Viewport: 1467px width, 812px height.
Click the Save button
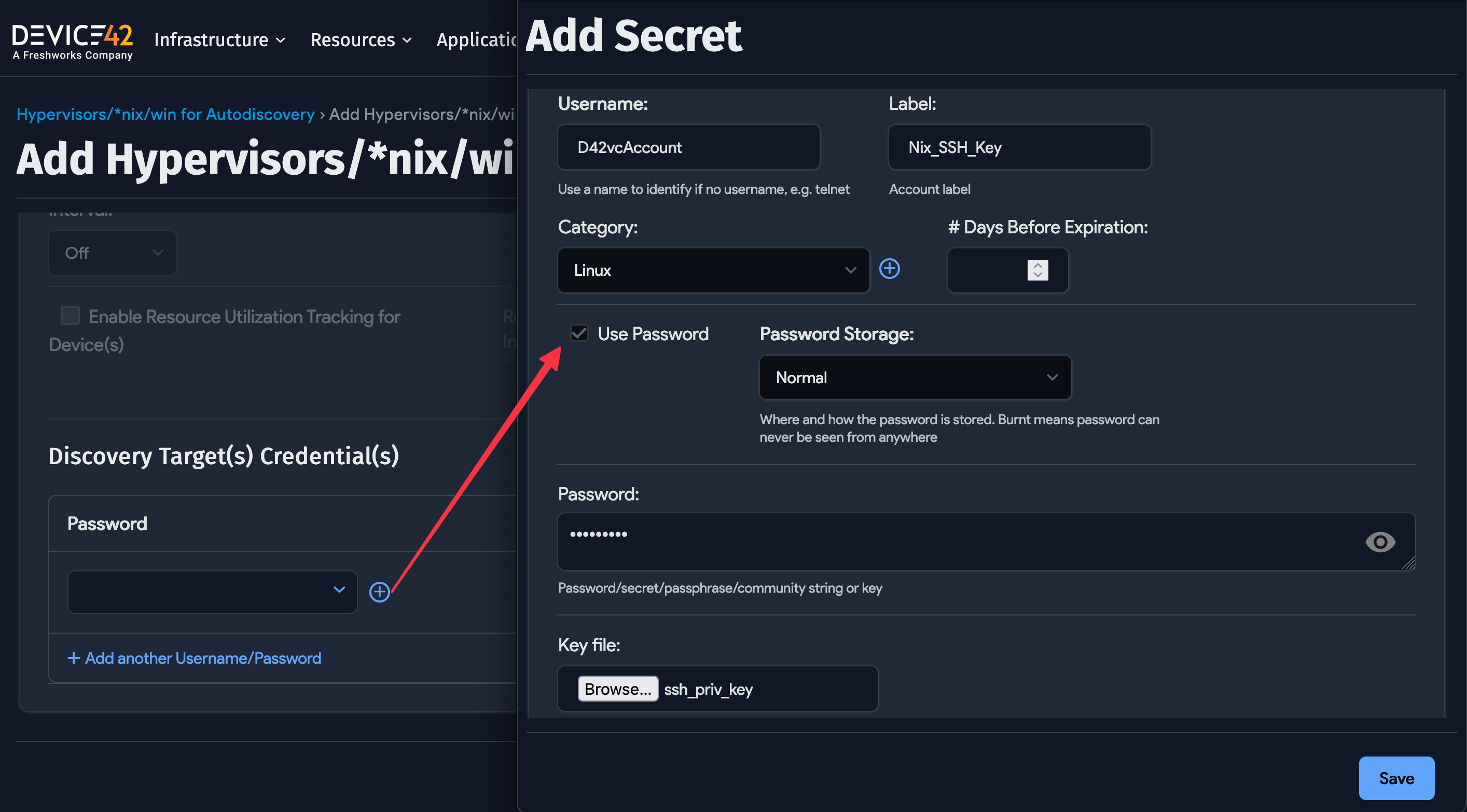(x=1396, y=778)
